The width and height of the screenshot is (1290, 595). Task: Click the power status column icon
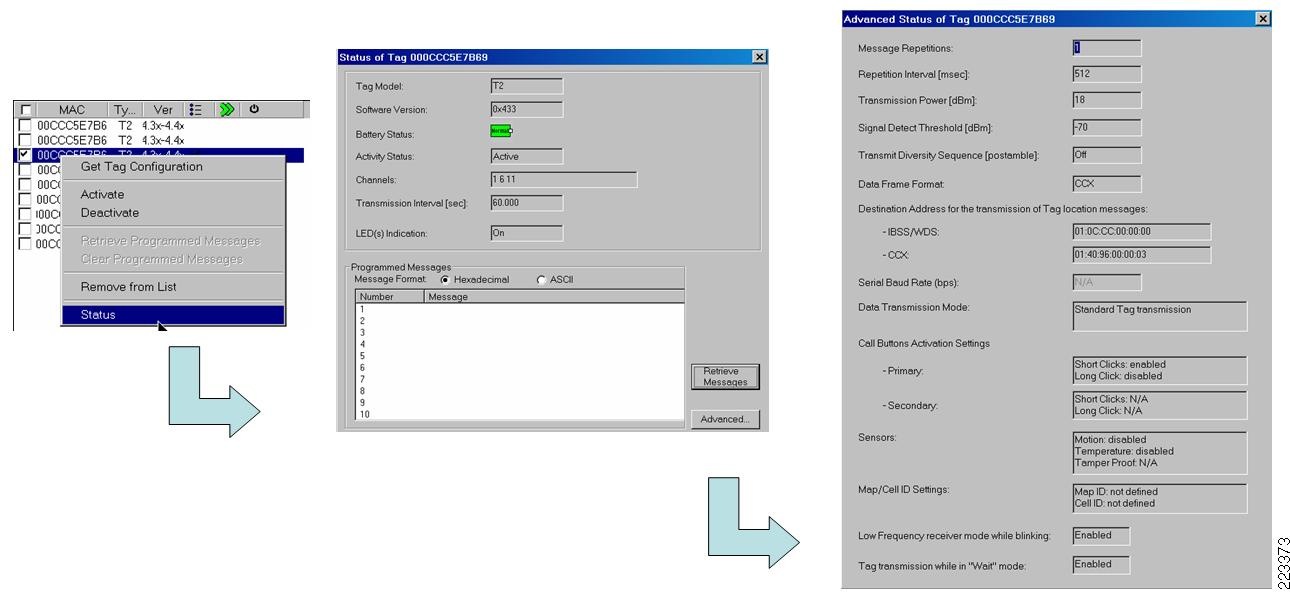click(254, 109)
